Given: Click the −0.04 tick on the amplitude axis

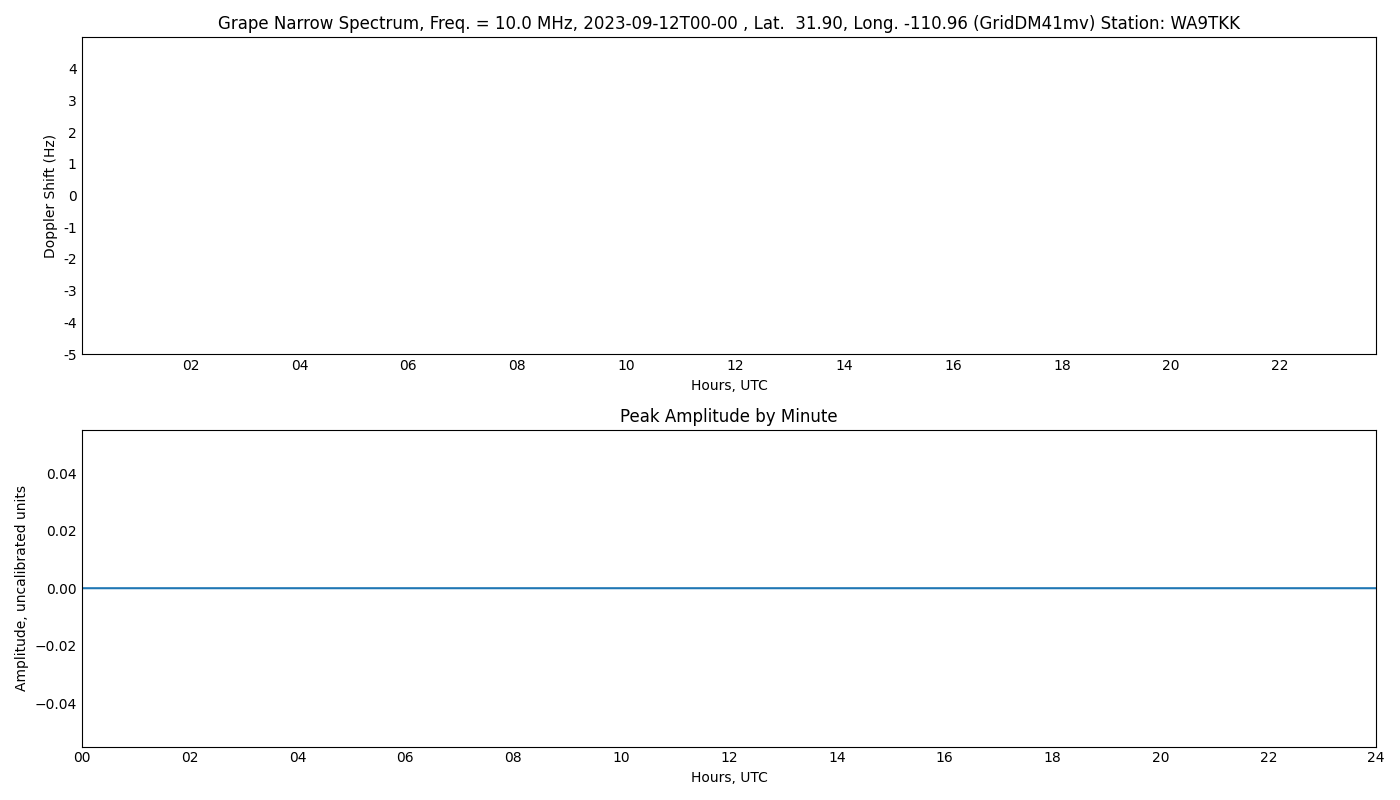Looking at the screenshot, I should point(56,706).
